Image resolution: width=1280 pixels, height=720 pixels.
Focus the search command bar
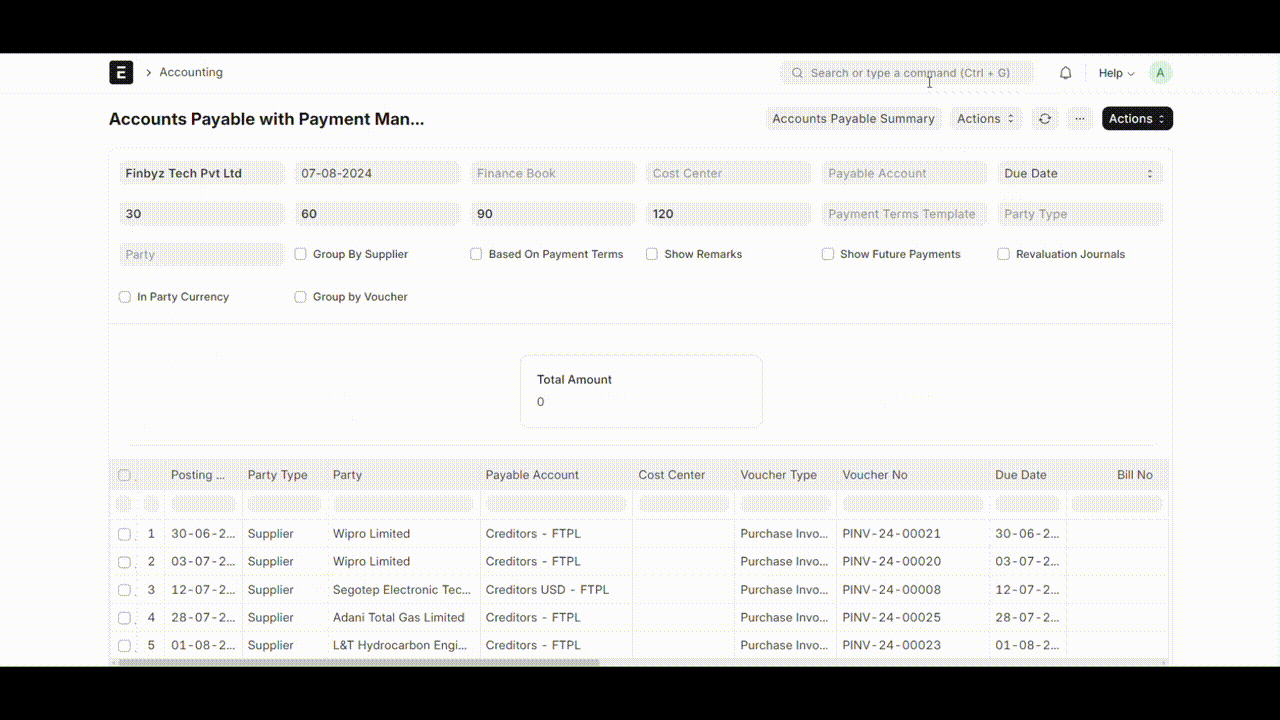click(907, 73)
